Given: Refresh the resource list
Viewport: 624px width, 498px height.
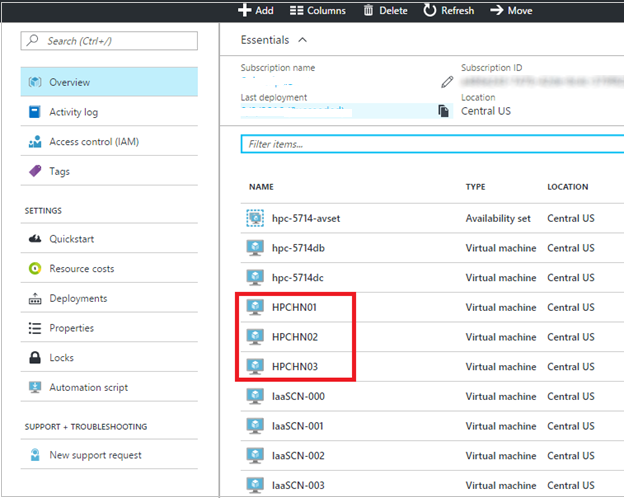Looking at the screenshot, I should point(448,11).
